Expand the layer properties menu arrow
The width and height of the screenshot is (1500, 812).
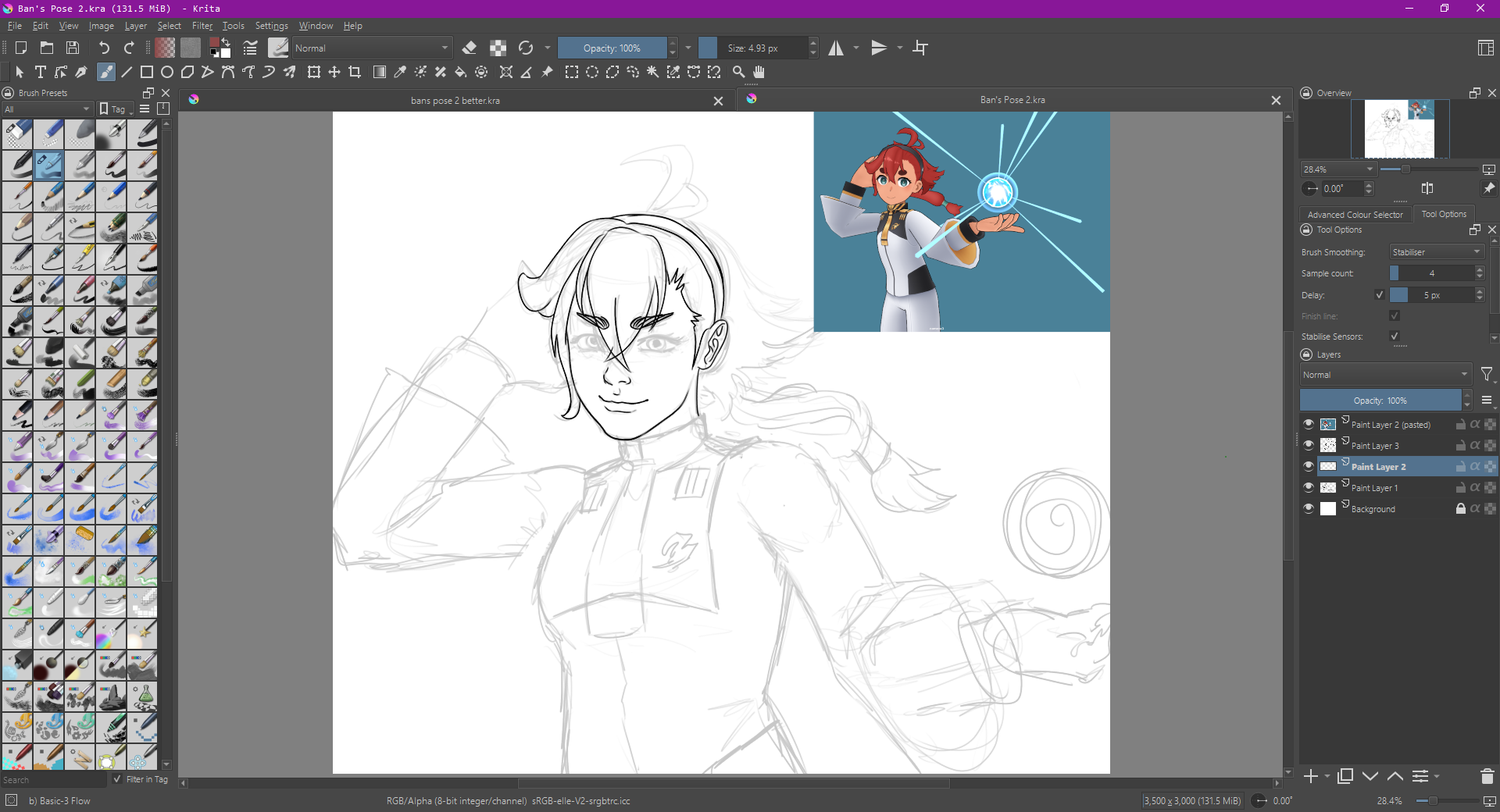(x=1437, y=776)
